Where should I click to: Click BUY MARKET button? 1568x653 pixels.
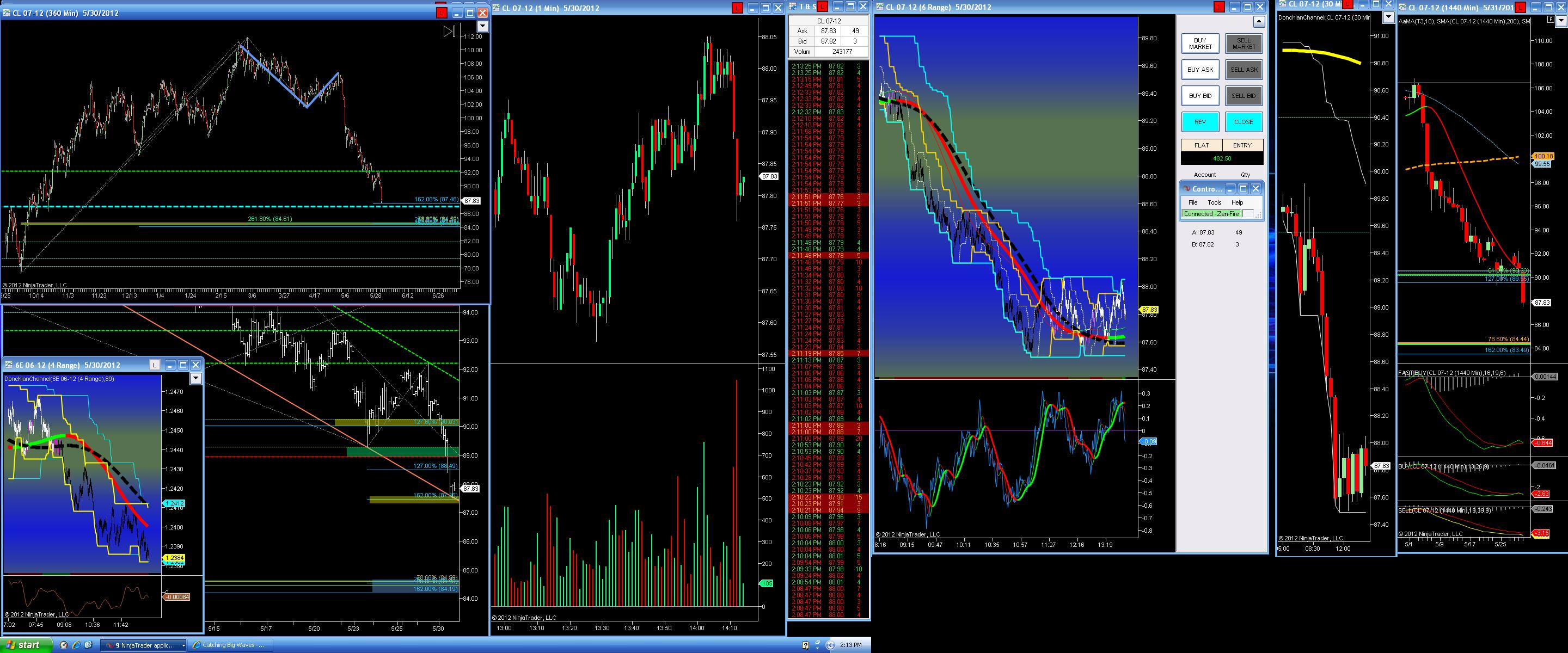1200,44
